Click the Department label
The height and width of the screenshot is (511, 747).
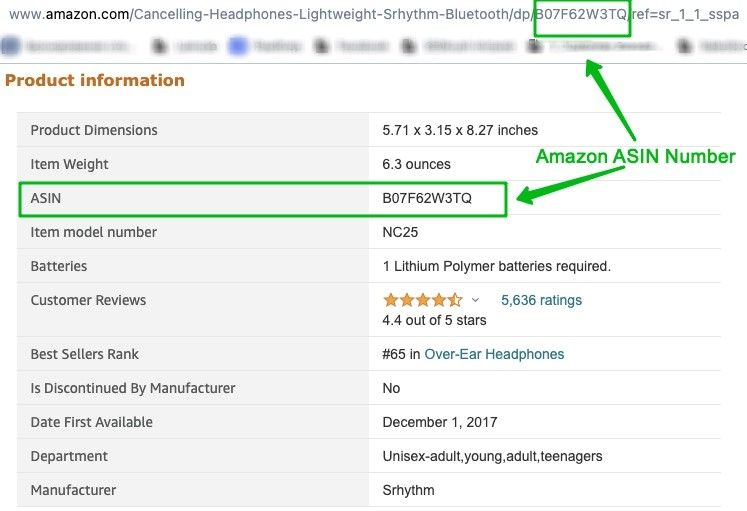[x=69, y=456]
